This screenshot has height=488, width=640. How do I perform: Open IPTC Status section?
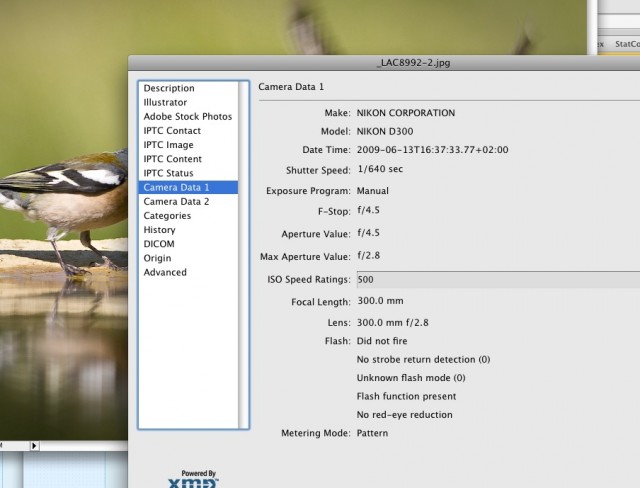pos(169,173)
